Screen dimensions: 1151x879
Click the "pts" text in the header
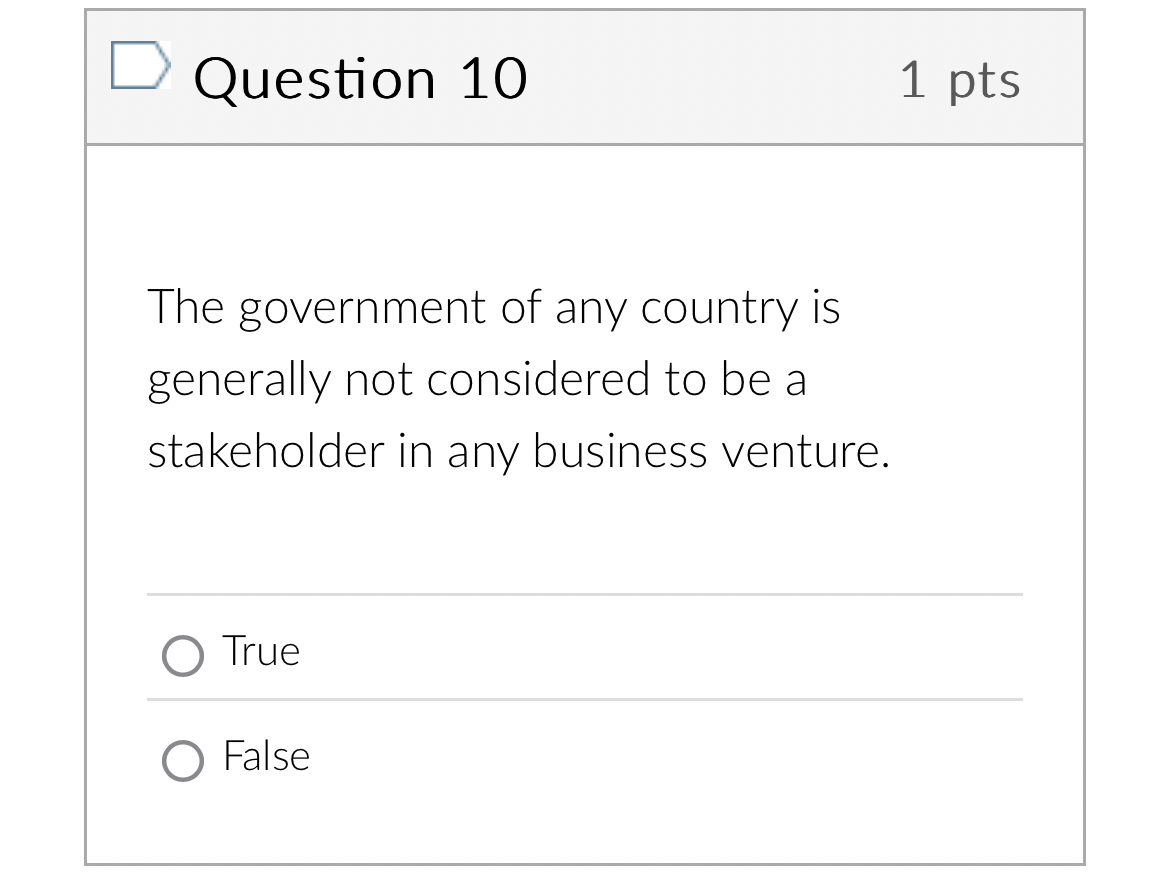point(984,82)
